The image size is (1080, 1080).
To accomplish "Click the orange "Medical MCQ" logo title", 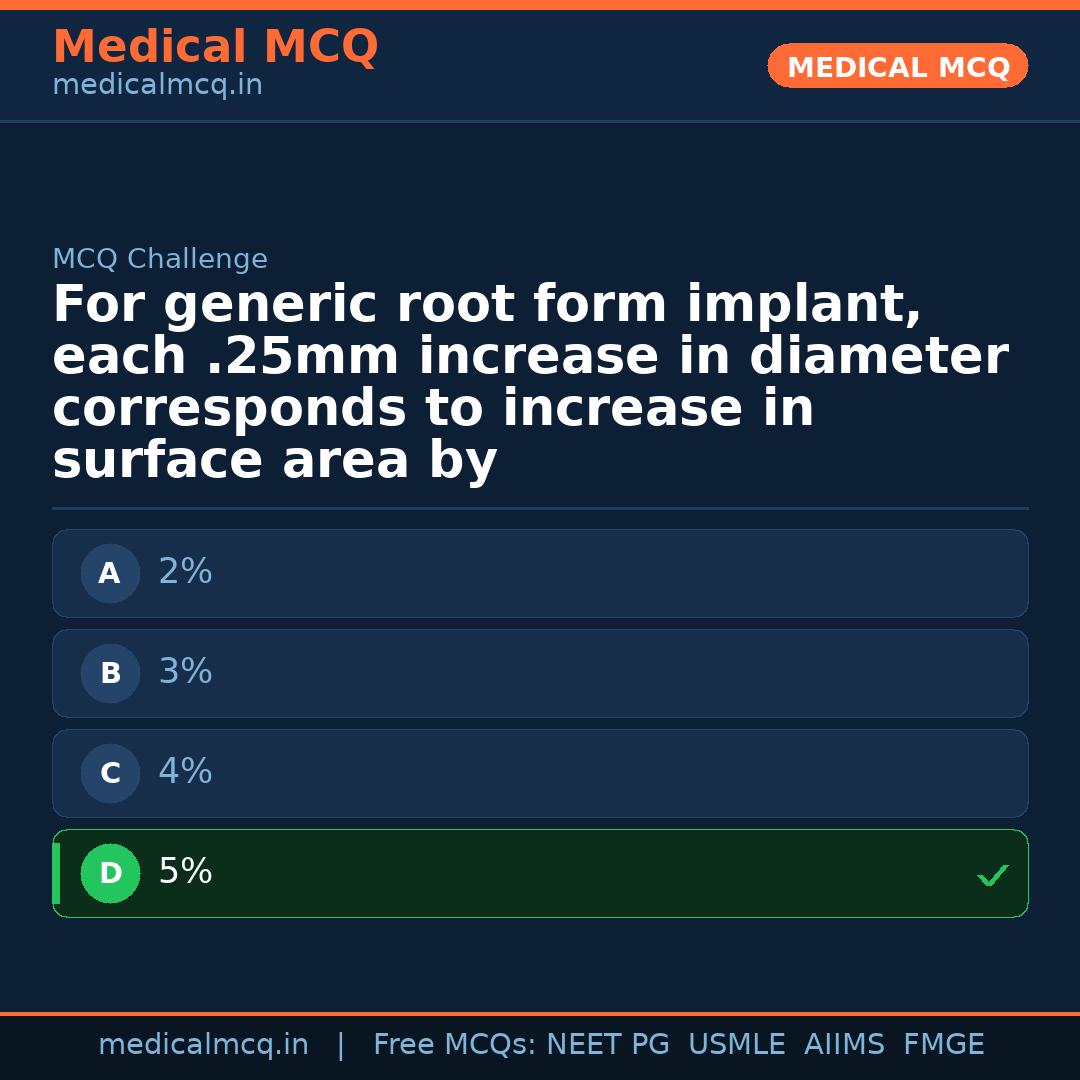I will (x=215, y=47).
